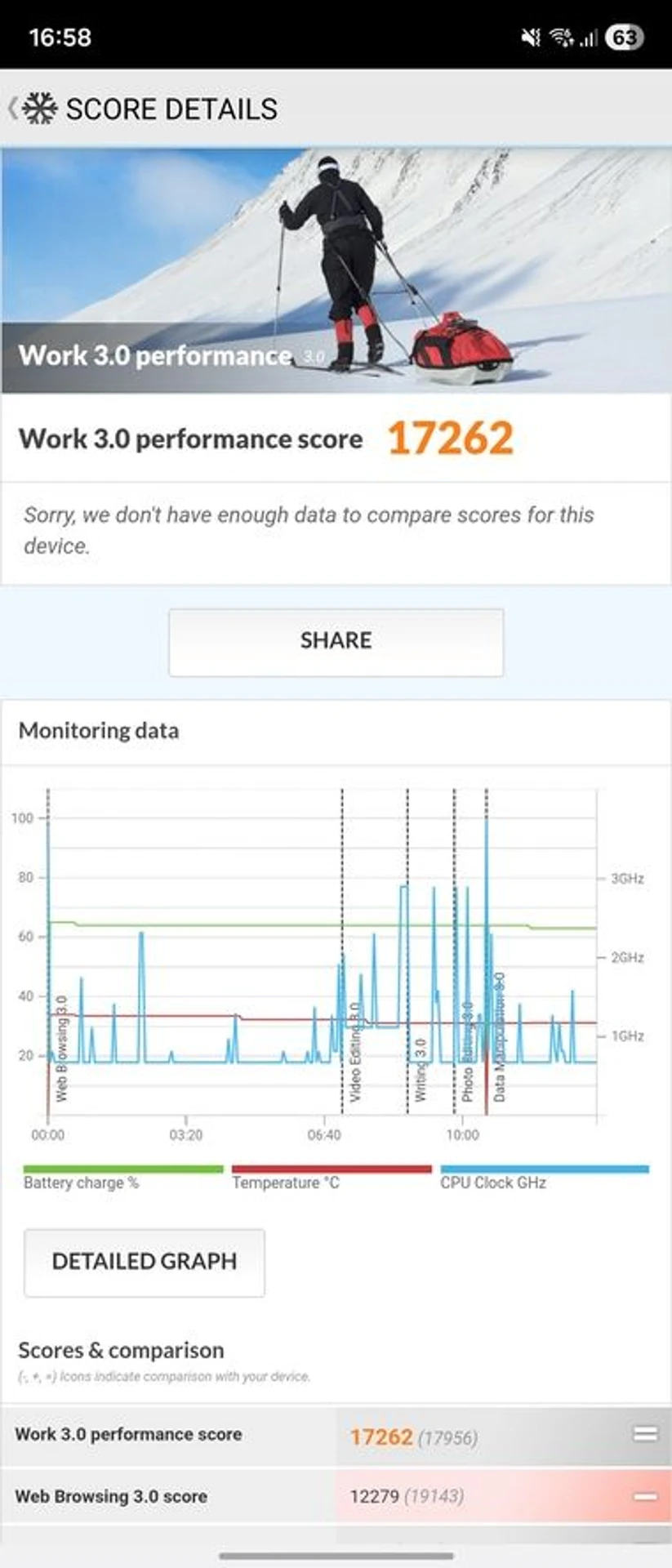Tap the Writing 3.0 graph marker
The image size is (672, 1568).
tap(420, 1070)
